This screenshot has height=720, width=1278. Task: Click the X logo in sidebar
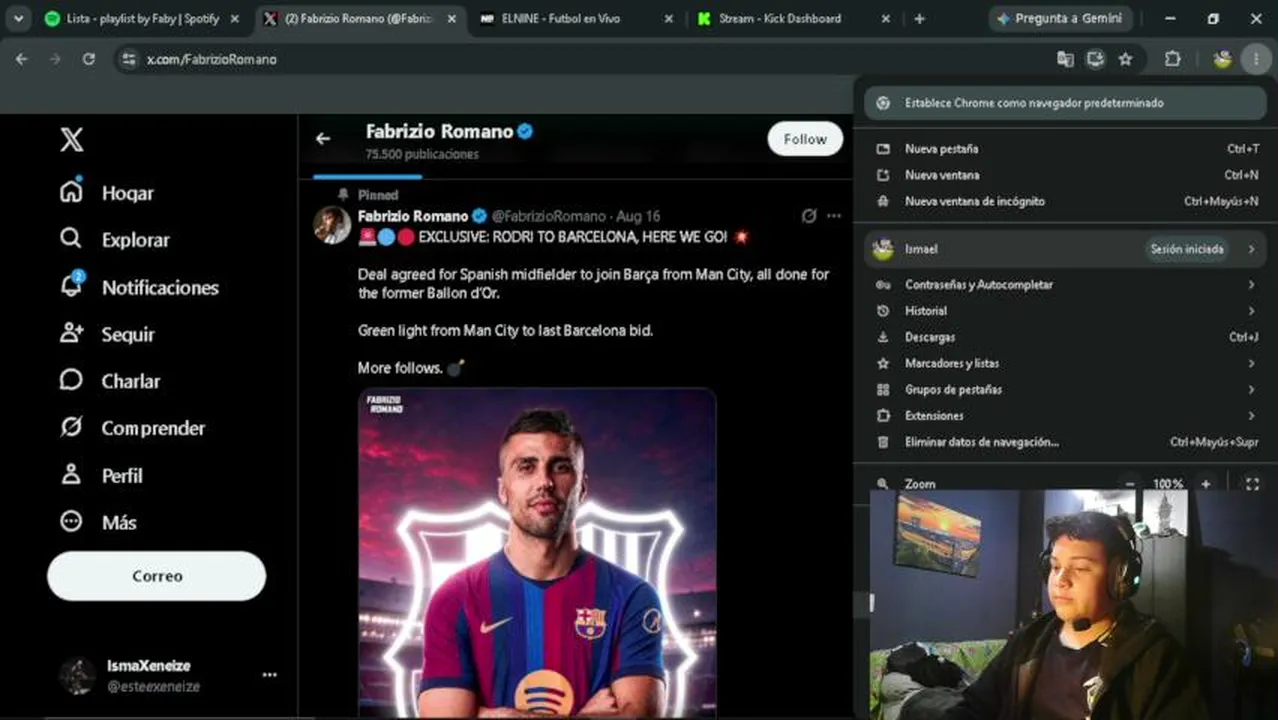[71, 140]
